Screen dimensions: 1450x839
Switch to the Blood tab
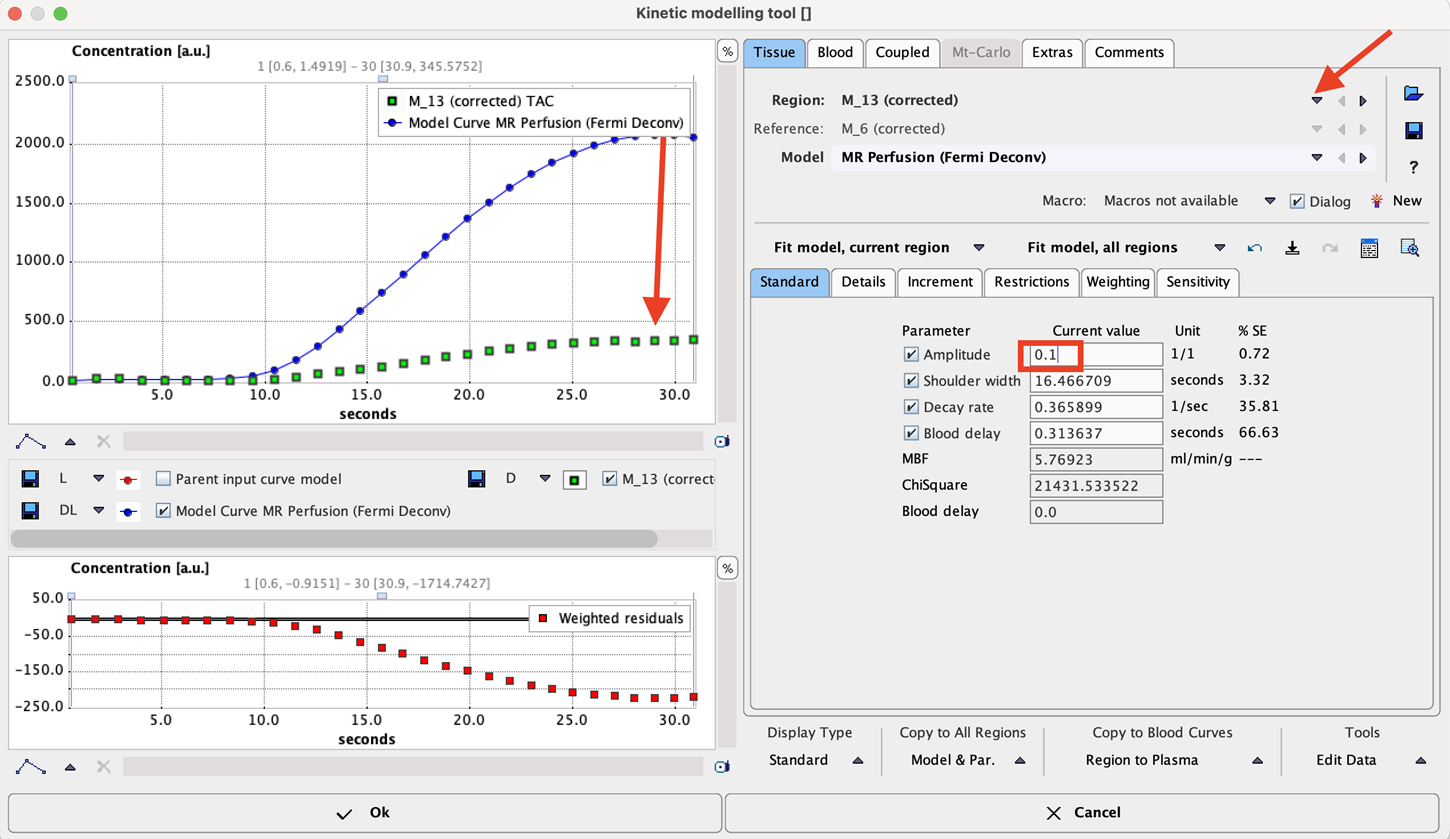(x=835, y=52)
